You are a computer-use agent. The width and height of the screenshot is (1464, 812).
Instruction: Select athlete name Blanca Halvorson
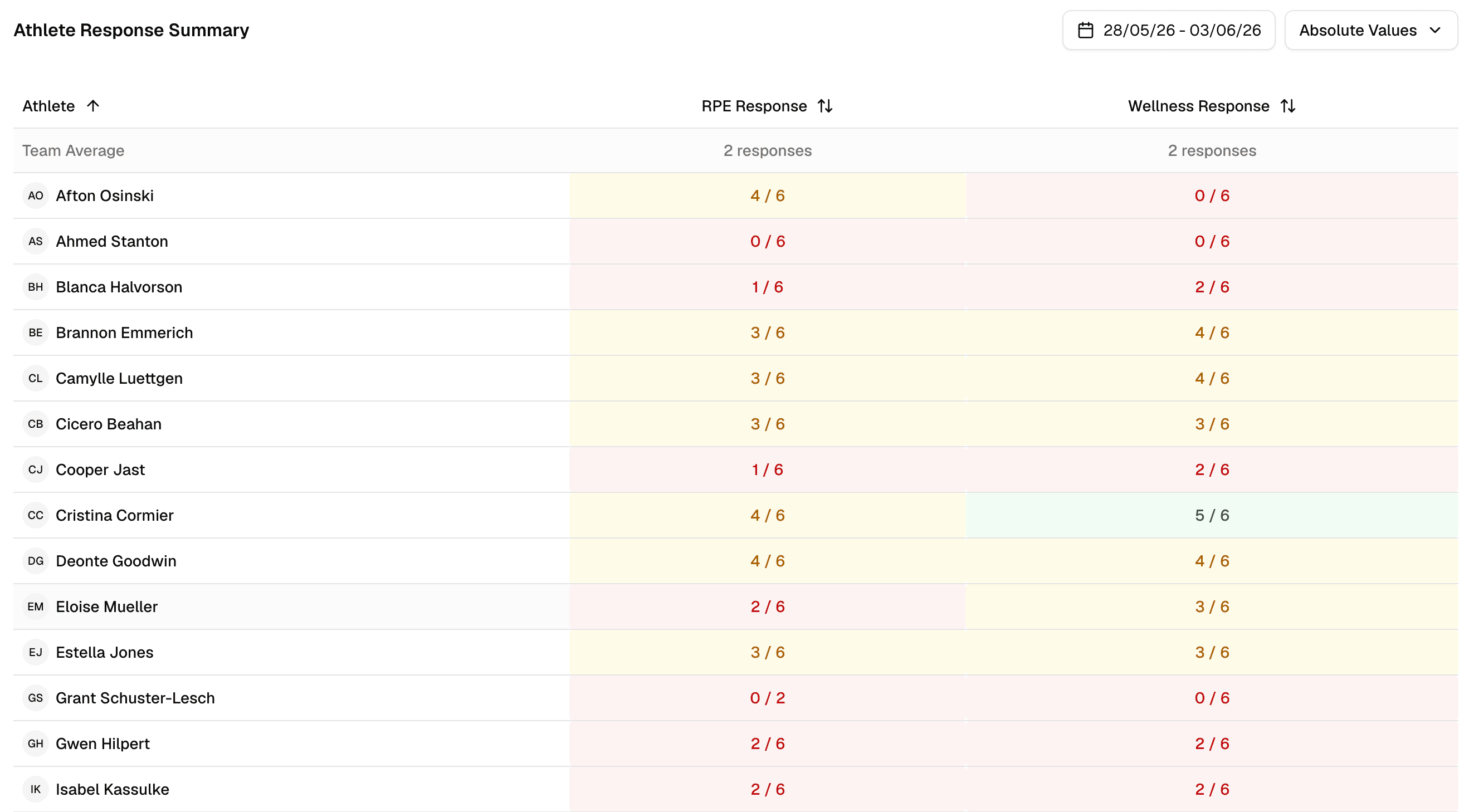click(x=119, y=287)
